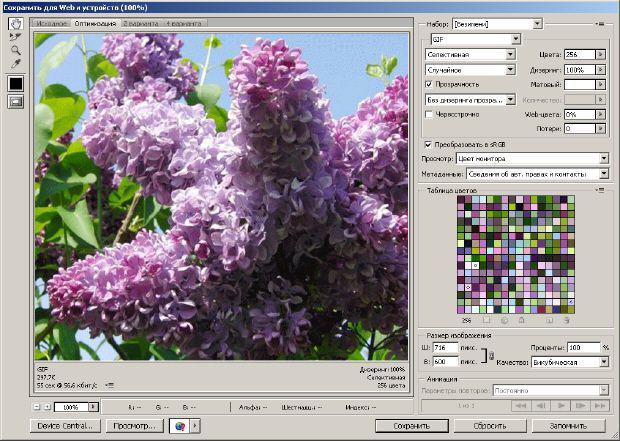This screenshot has width=620, height=441.
Task: Switch to the 4 варианта tab
Action: coord(184,23)
